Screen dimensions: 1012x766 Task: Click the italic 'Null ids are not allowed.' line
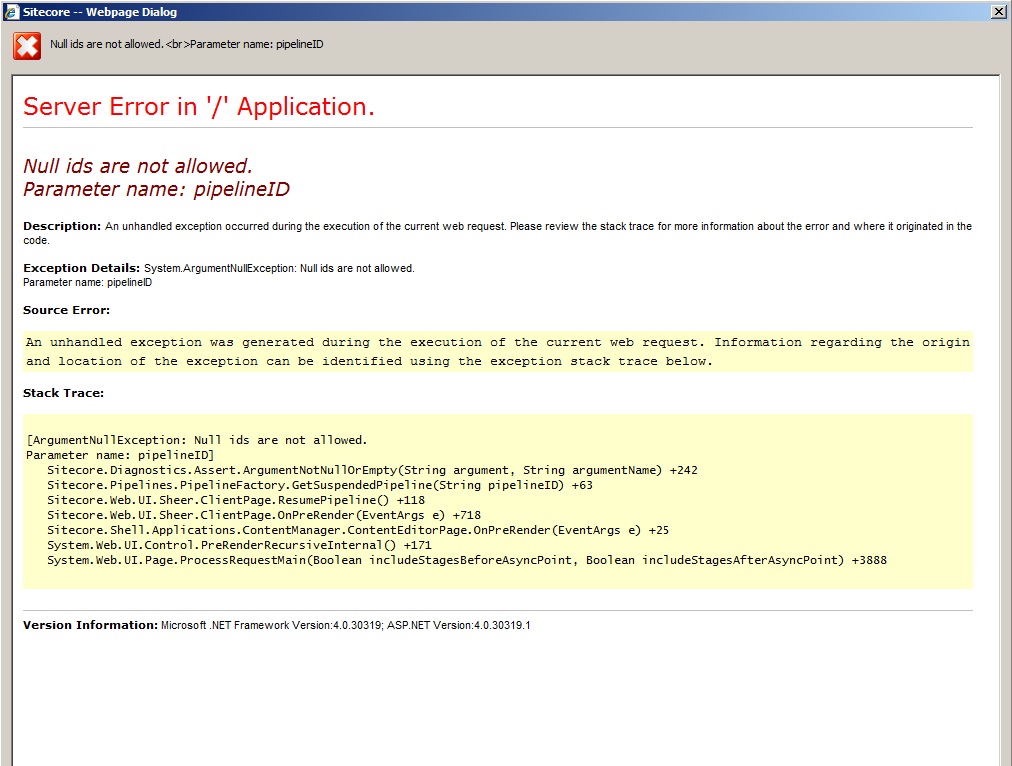(137, 166)
